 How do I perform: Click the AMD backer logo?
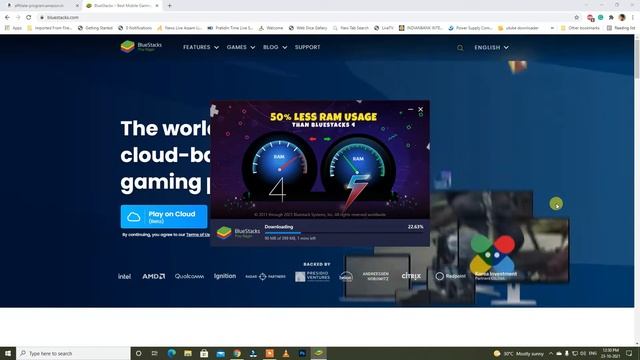[153, 276]
